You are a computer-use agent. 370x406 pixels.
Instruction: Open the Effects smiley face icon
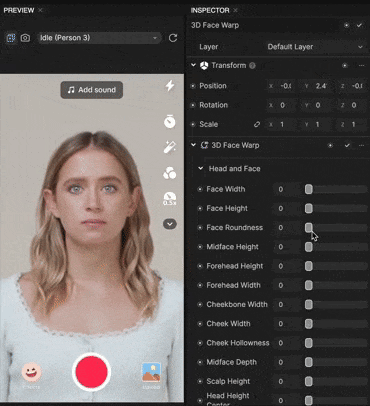coord(32,372)
